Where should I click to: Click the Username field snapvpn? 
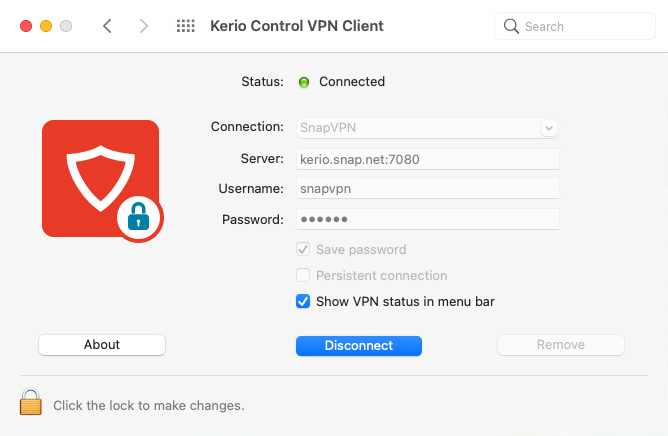click(x=428, y=188)
